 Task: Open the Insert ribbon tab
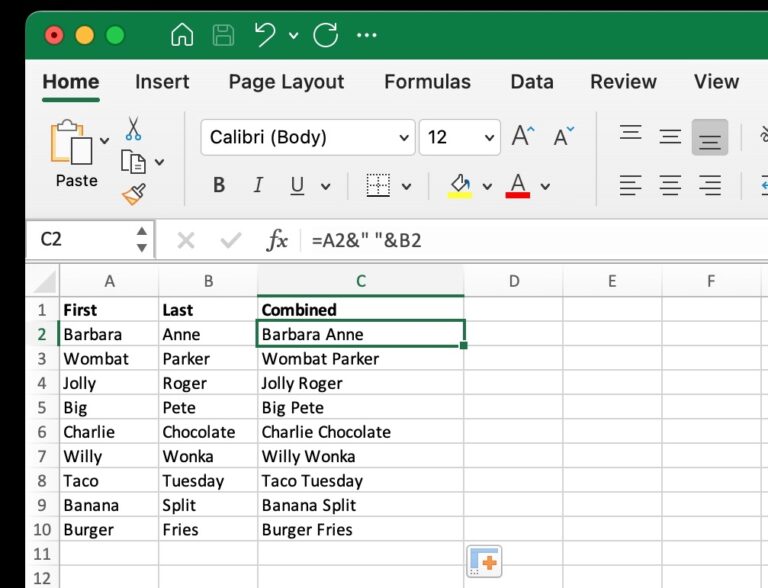pyautogui.click(x=162, y=81)
